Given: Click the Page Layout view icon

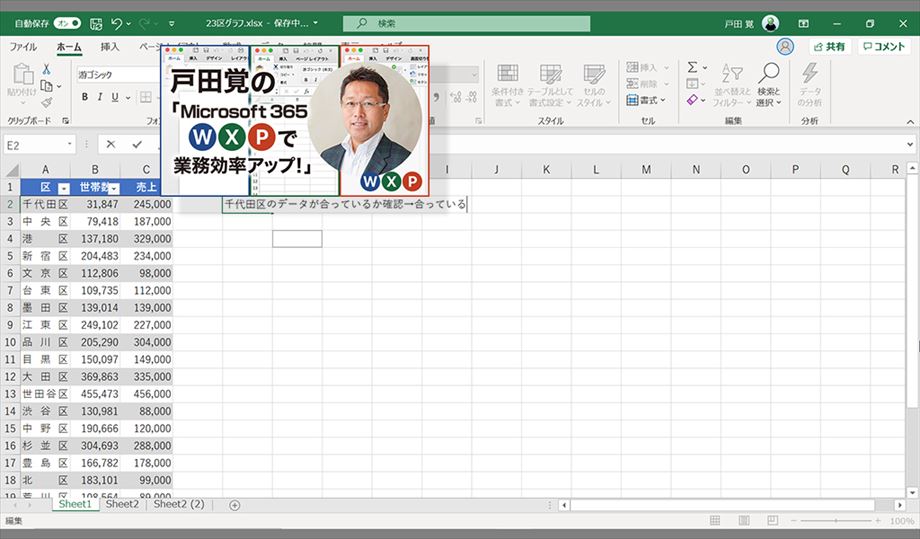Looking at the screenshot, I should point(744,521).
